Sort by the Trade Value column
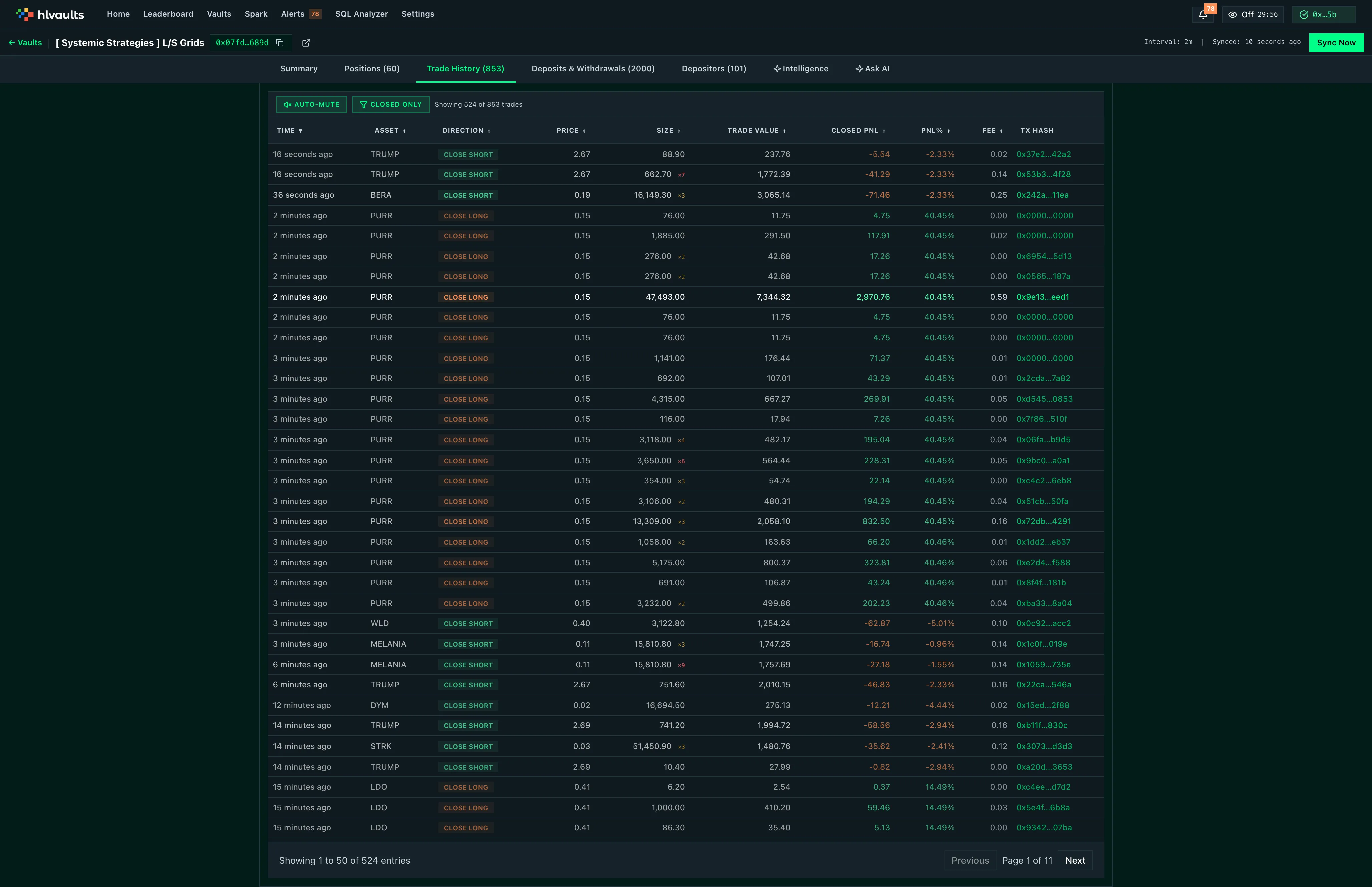Image resolution: width=1372 pixels, height=887 pixels. tap(756, 131)
